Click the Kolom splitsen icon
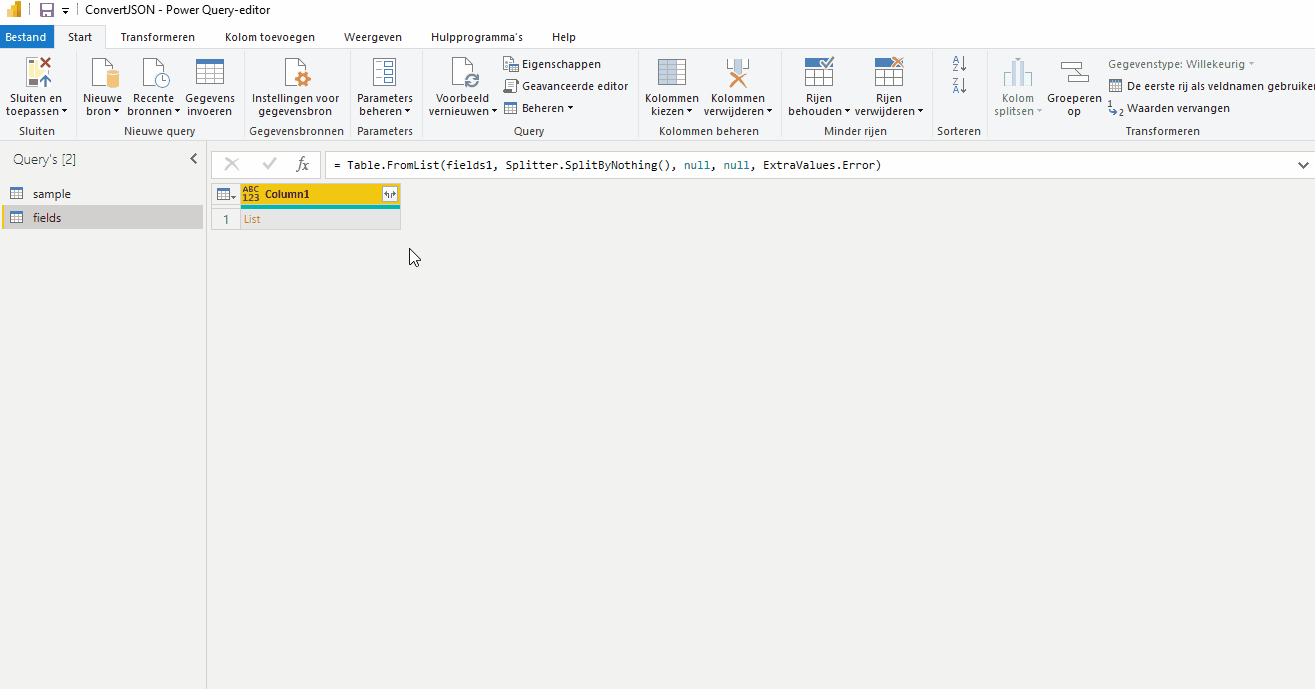This screenshot has width=1315, height=689. tap(1018, 73)
